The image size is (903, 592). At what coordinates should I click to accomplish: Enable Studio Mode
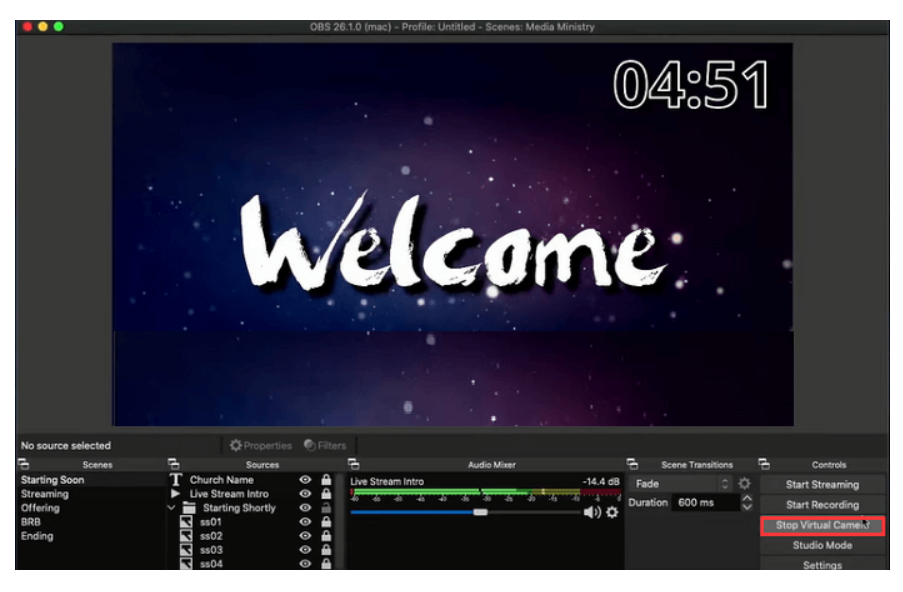coord(822,545)
